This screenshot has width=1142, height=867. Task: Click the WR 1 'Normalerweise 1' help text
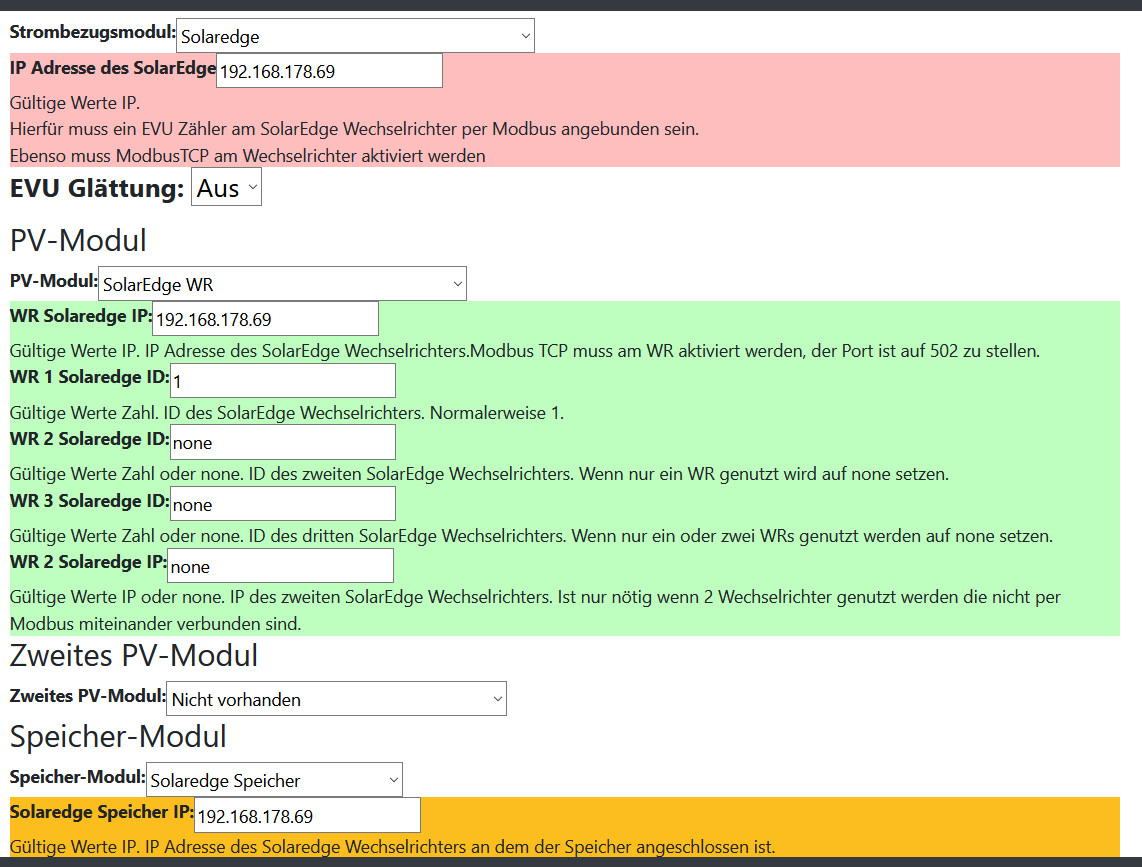click(x=286, y=412)
